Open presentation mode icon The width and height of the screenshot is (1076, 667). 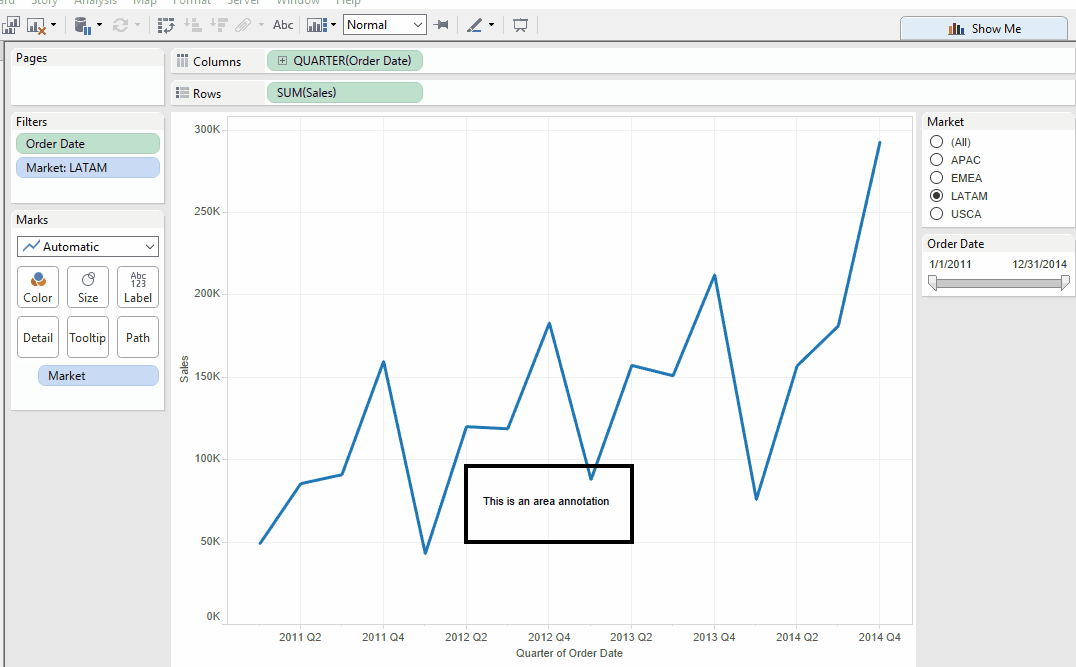pyautogui.click(x=520, y=25)
